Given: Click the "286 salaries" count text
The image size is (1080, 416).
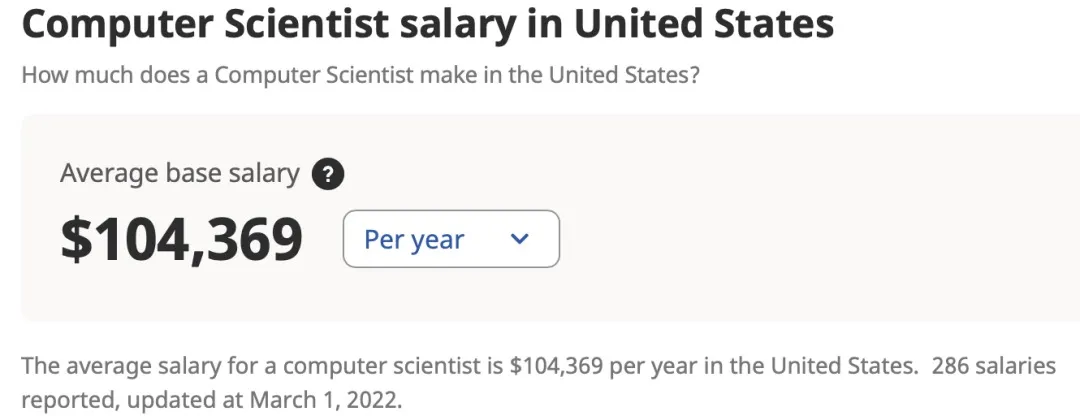Looking at the screenshot, I should (x=993, y=366).
